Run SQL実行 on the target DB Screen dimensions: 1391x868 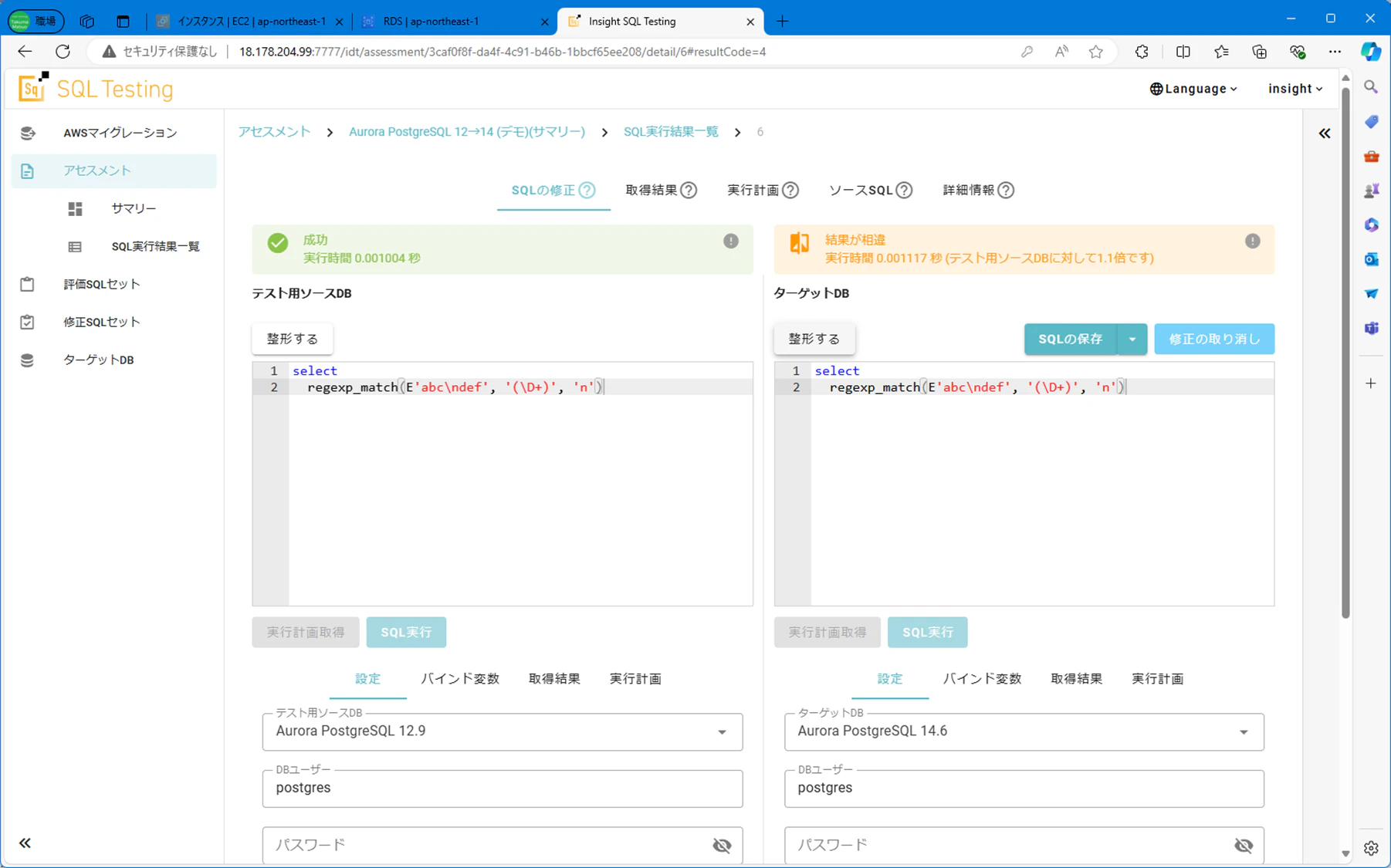pos(928,632)
